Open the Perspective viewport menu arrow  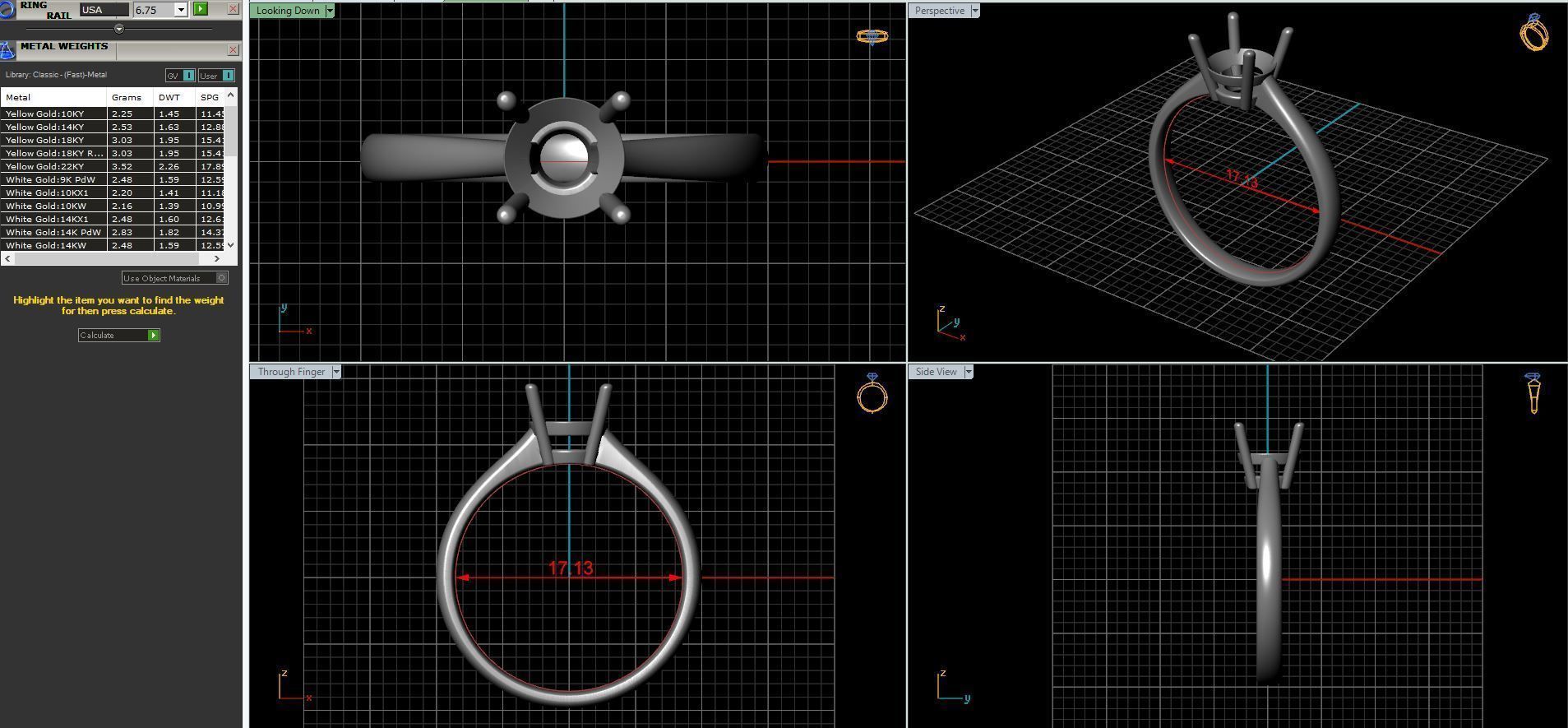[x=975, y=11]
